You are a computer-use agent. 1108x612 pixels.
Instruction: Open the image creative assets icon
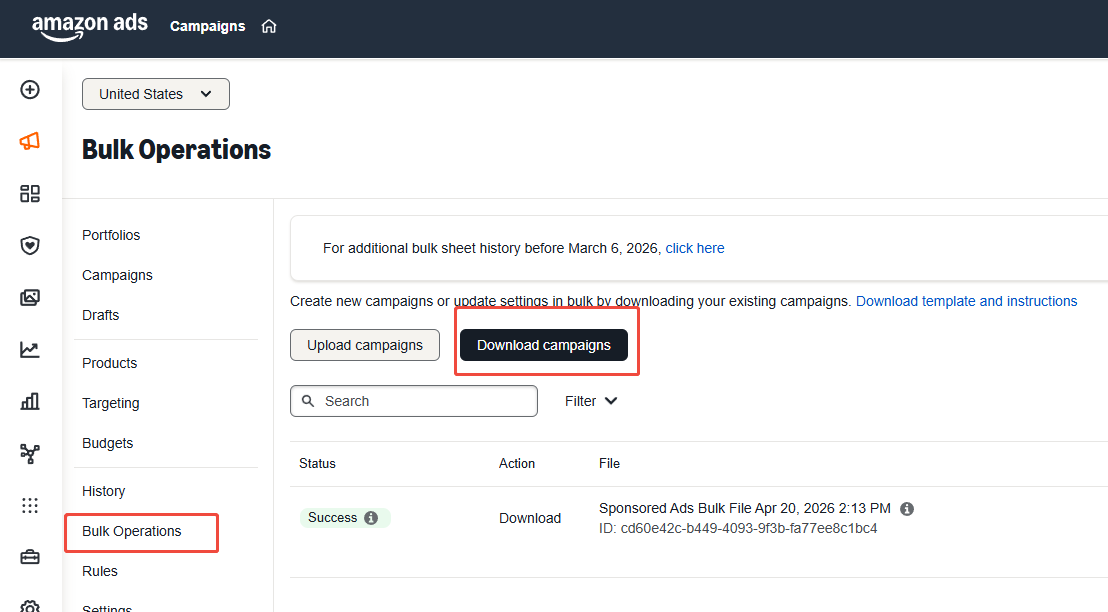pyautogui.click(x=30, y=298)
